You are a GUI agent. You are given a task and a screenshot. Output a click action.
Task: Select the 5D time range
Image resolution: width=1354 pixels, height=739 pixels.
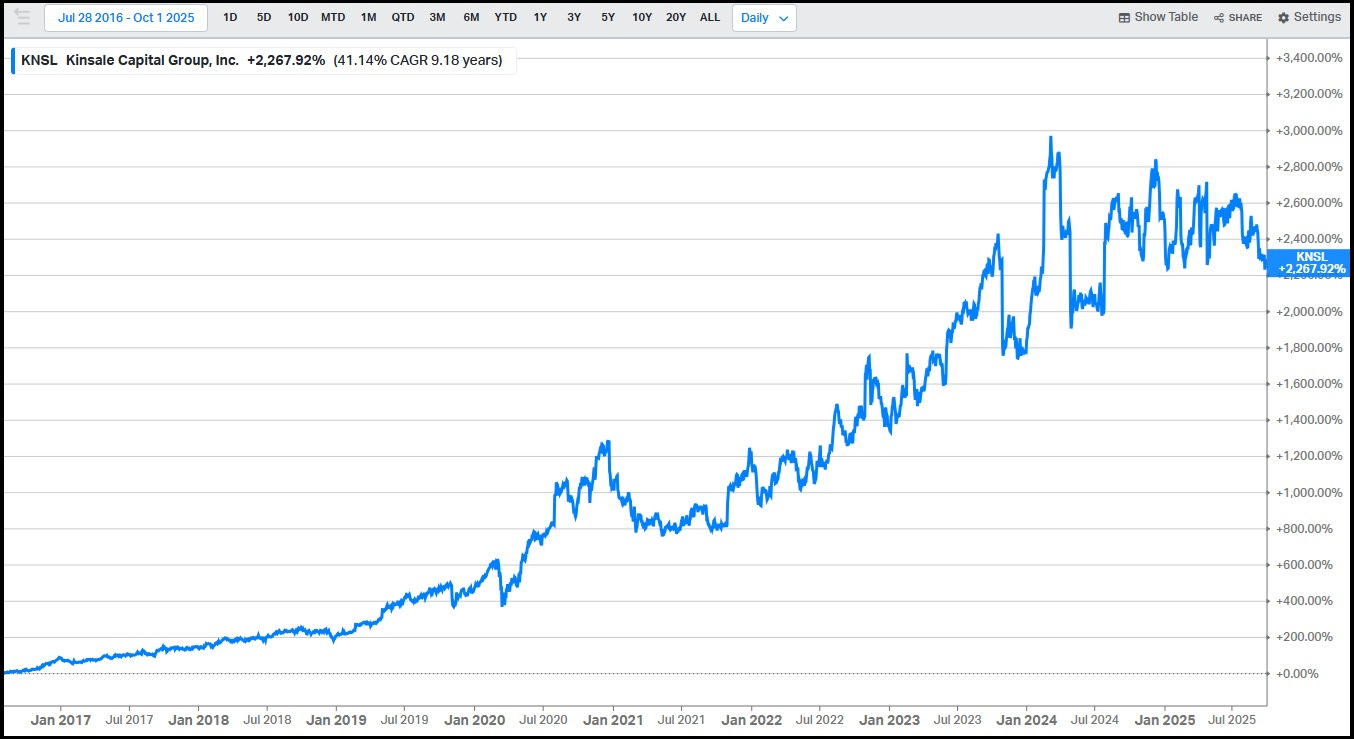(264, 18)
